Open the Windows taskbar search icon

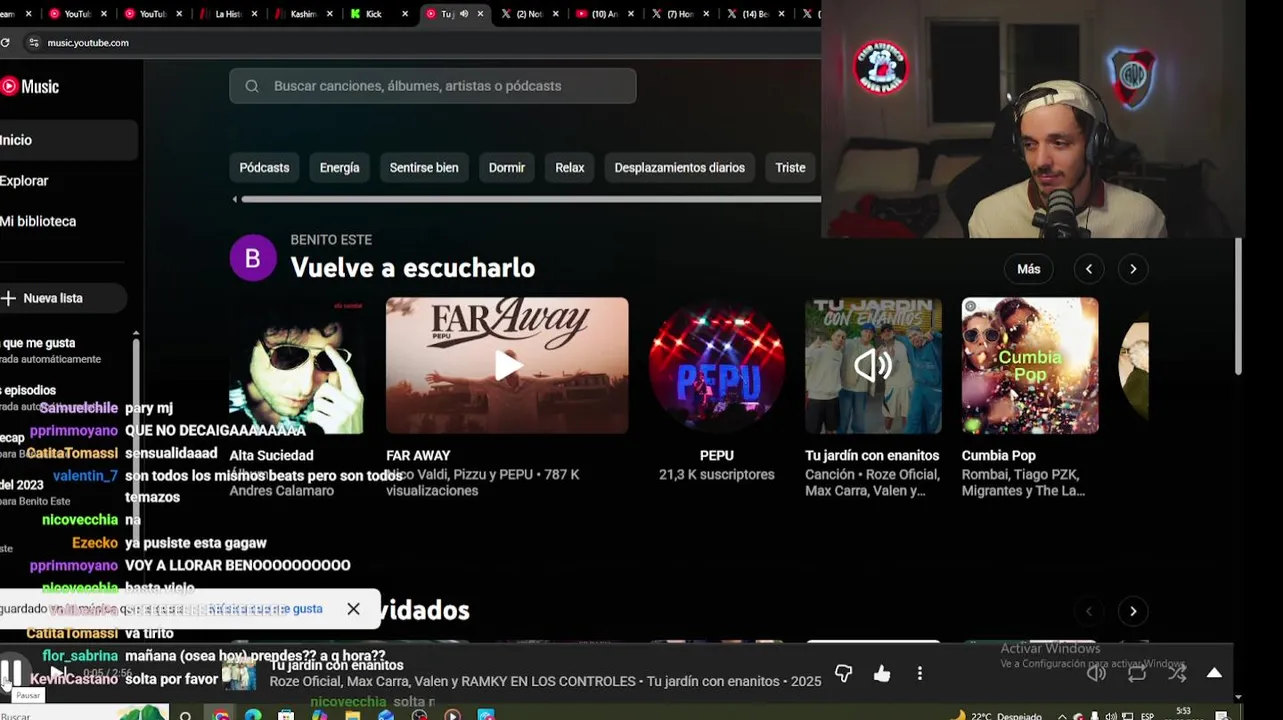185,714
